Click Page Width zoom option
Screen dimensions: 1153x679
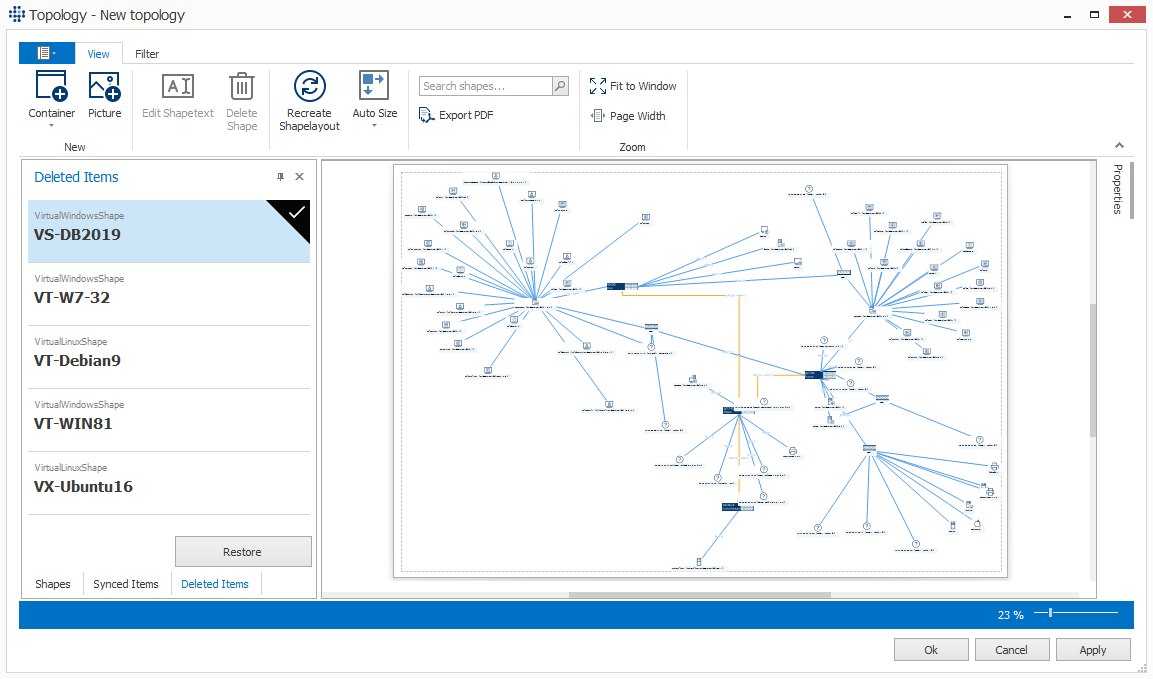point(628,116)
